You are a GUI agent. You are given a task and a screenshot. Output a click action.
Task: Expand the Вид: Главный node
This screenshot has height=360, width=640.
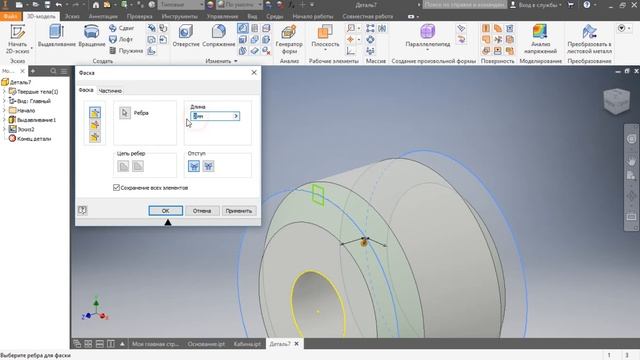[x=4, y=101]
